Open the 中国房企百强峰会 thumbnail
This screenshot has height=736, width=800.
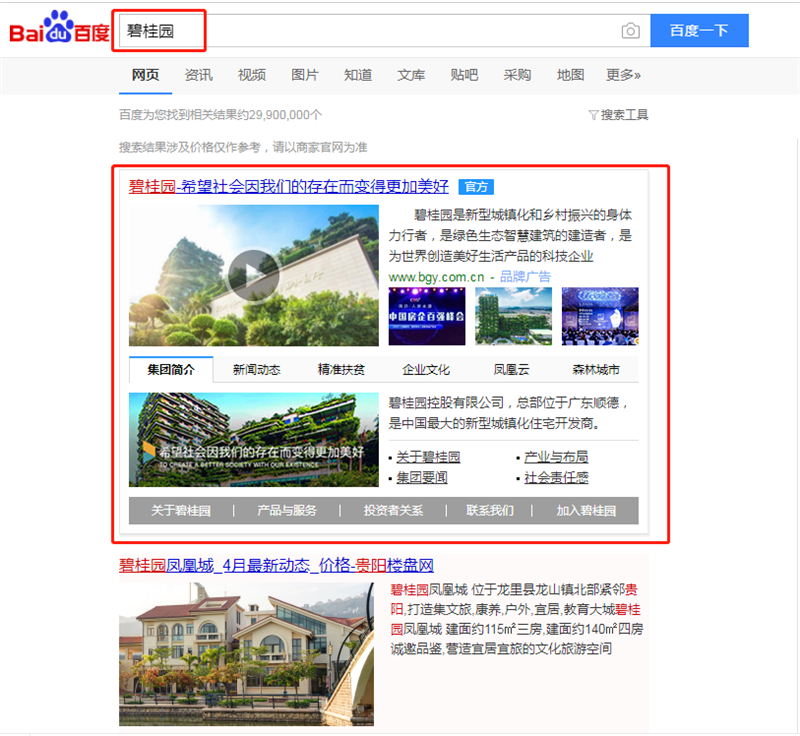click(x=427, y=316)
